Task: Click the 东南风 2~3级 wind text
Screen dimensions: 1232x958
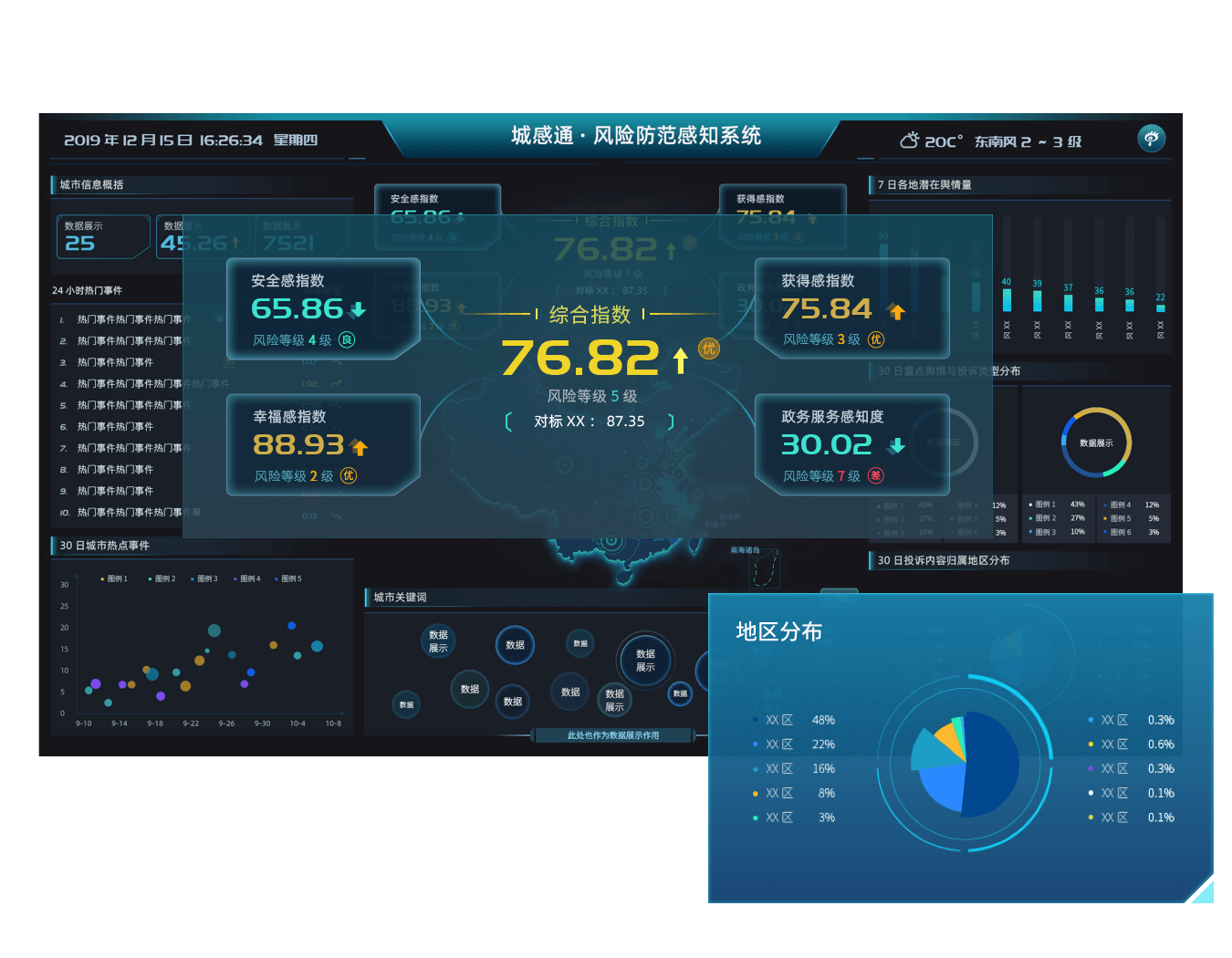Action: click(x=1028, y=141)
